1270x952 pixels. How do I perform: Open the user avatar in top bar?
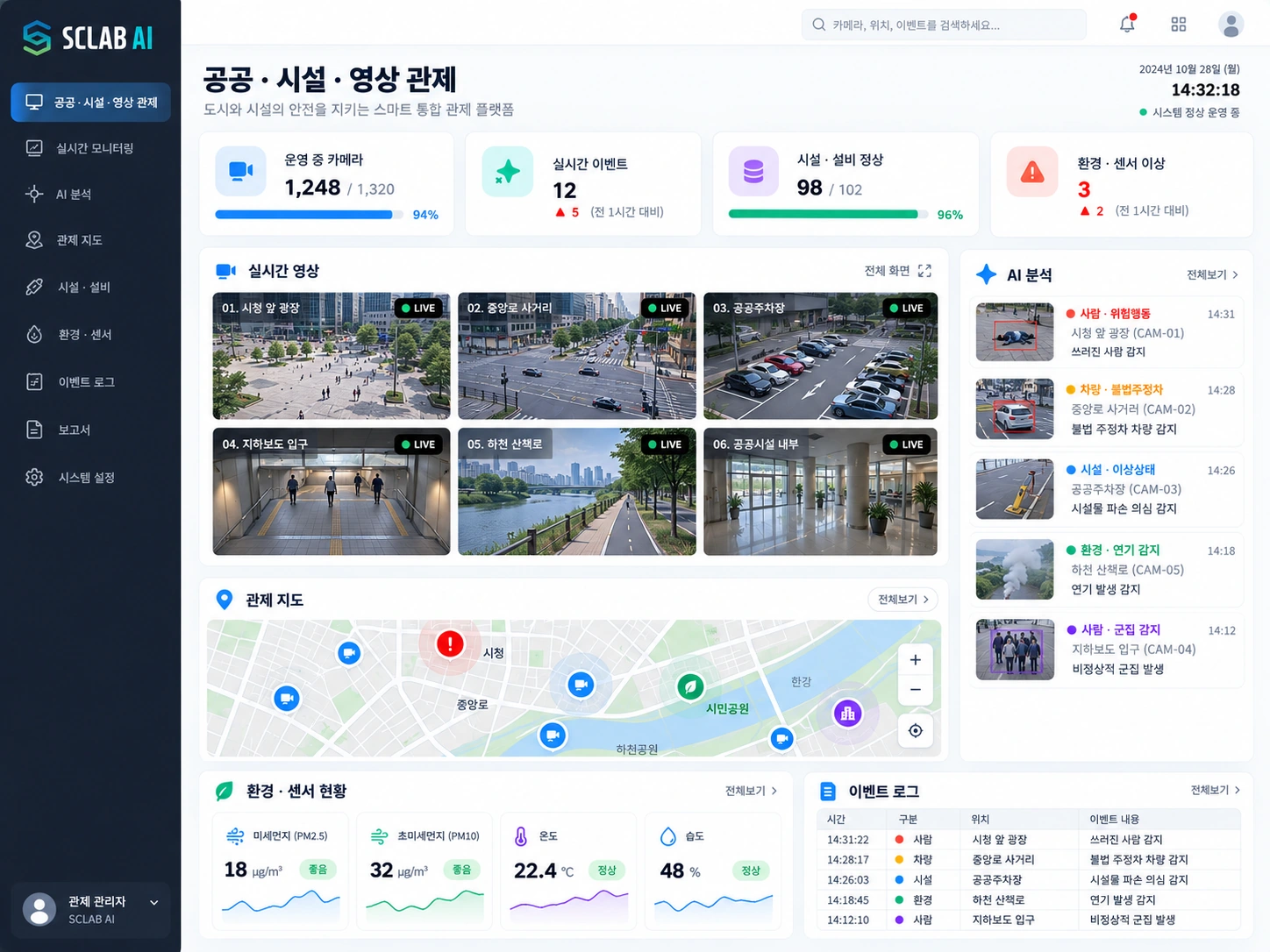coord(1231,25)
